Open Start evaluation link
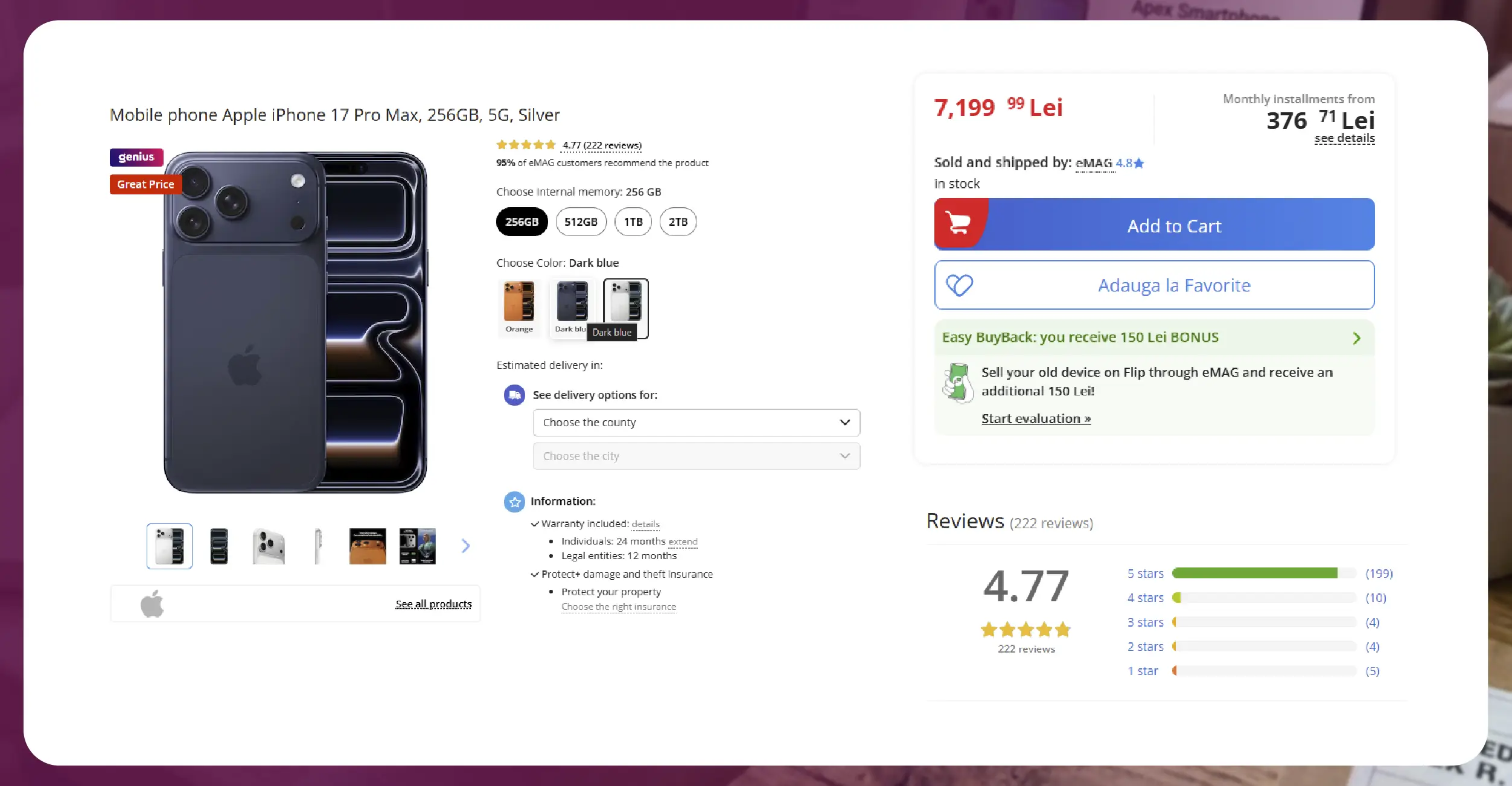This screenshot has width=1512, height=786. click(x=1036, y=418)
